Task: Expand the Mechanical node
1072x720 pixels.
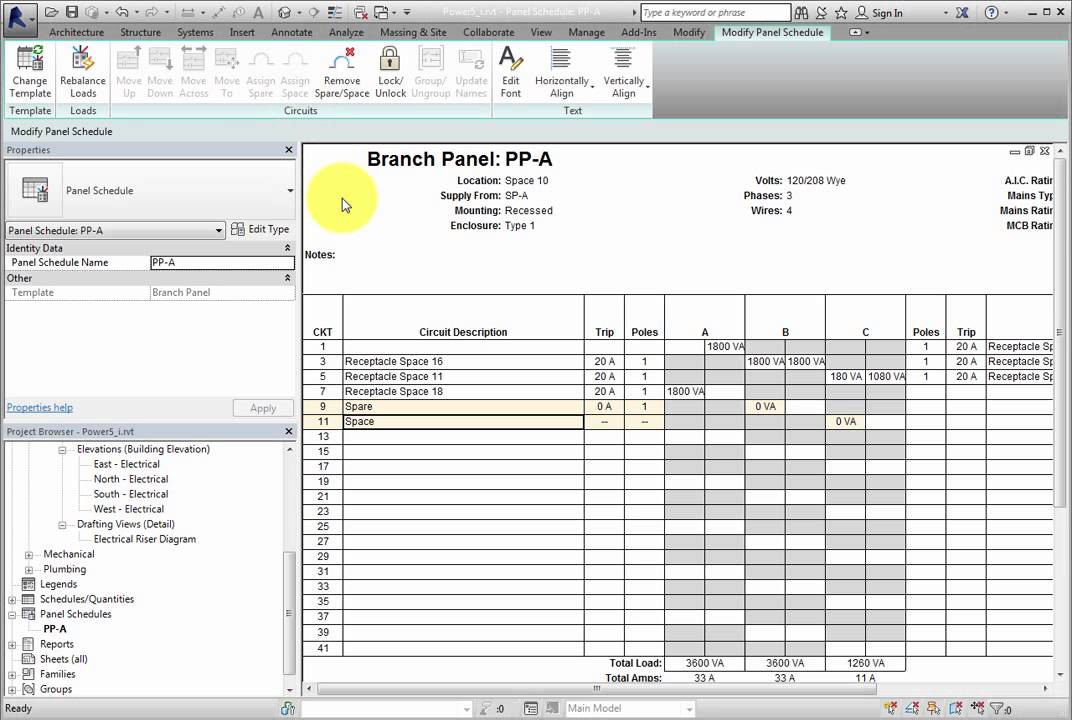Action: coord(29,555)
